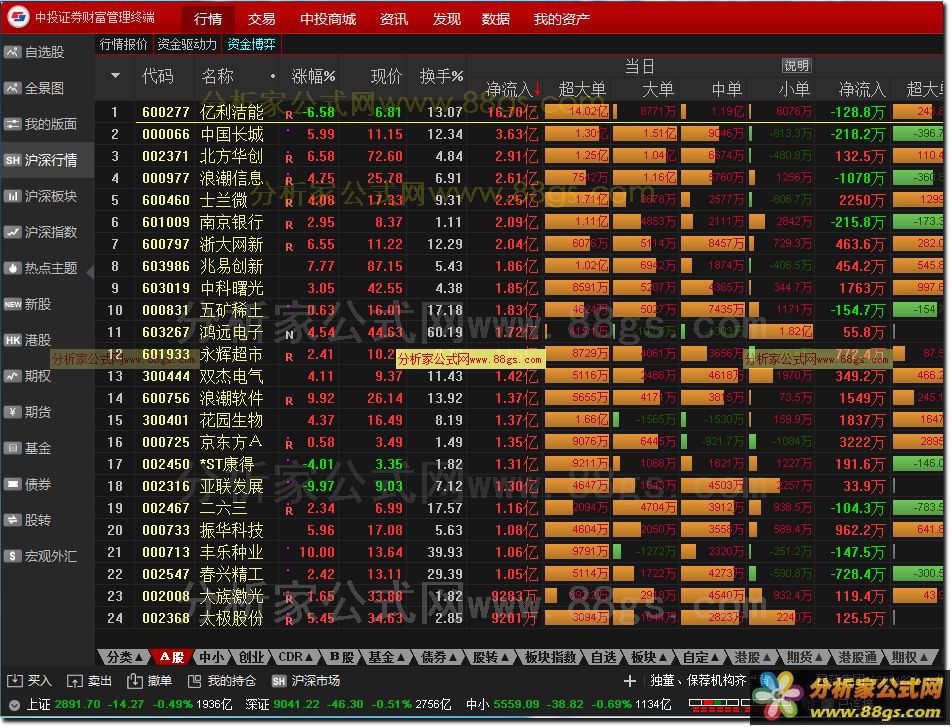952x727 pixels.
Task: Open the sidebar 股转 section
Action: (28, 520)
